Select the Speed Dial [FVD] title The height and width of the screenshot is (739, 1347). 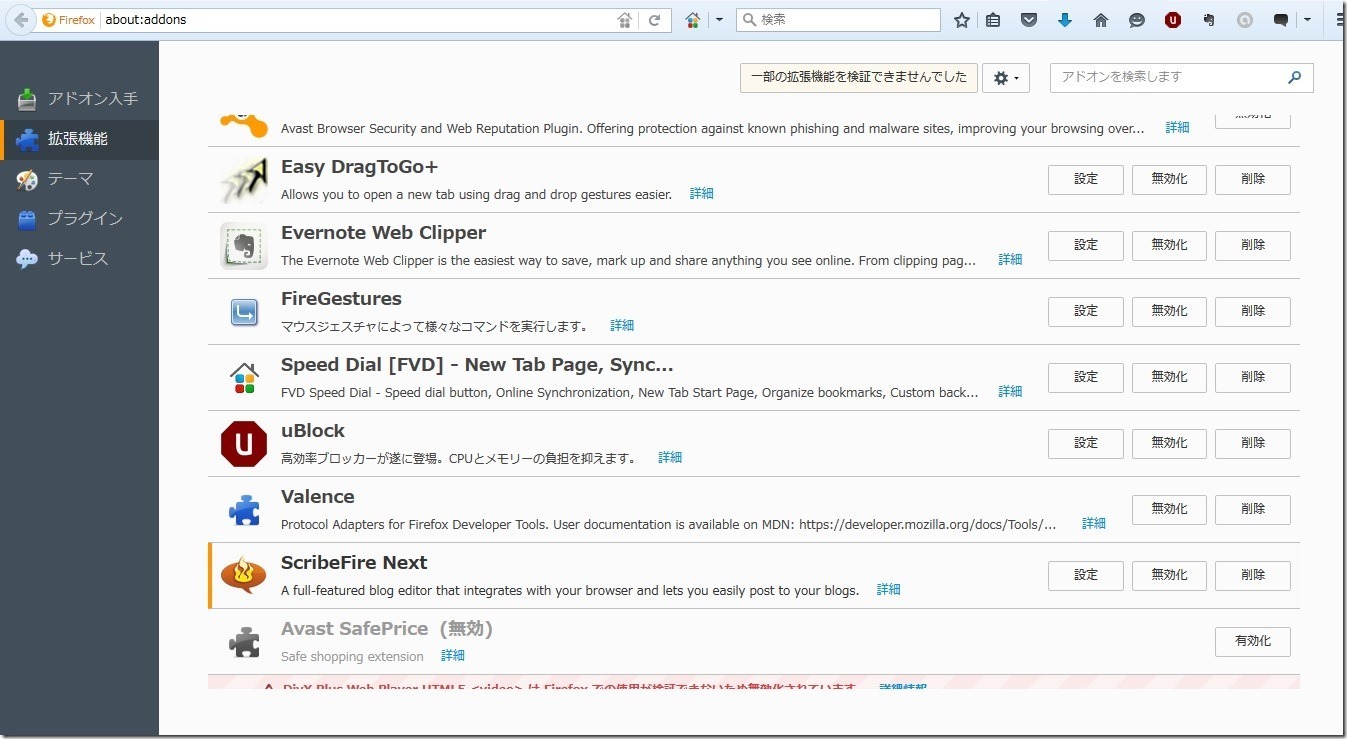(477, 365)
